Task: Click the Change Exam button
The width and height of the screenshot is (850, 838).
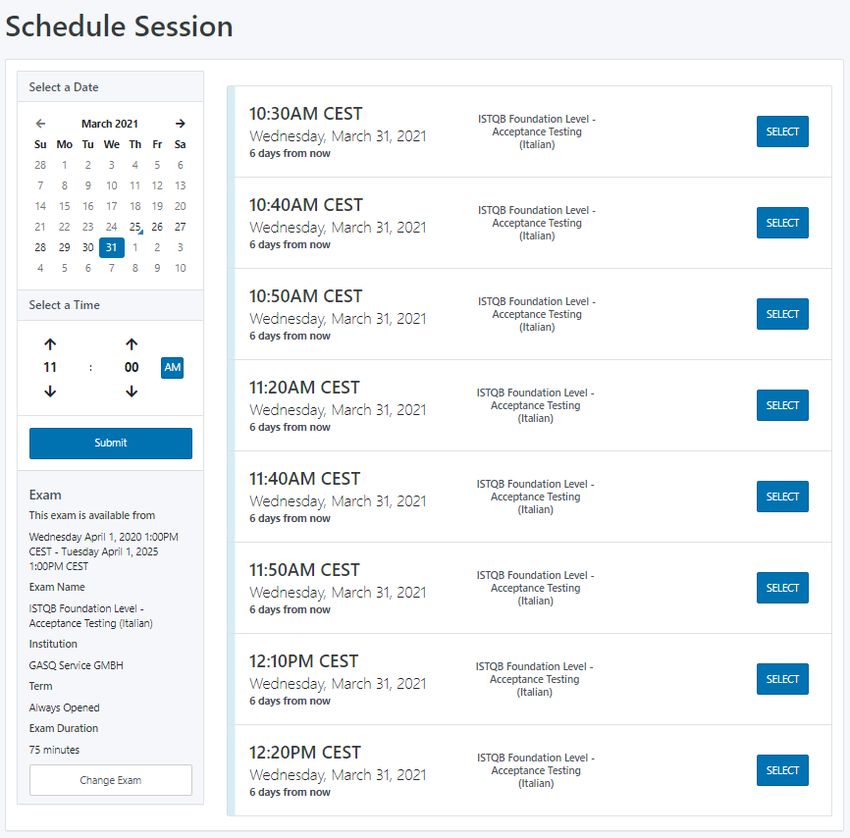Action: (x=110, y=780)
